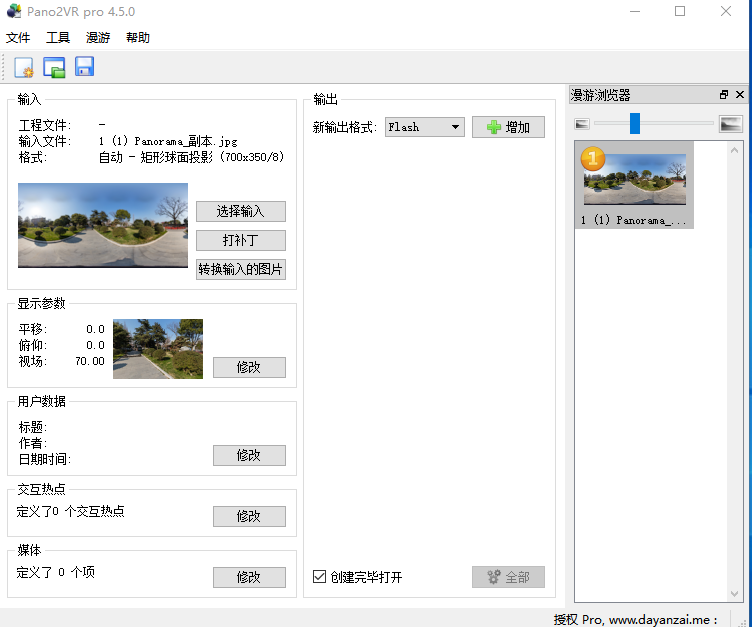Open the 漫游 menu
This screenshot has height=627, width=752.
click(x=98, y=38)
